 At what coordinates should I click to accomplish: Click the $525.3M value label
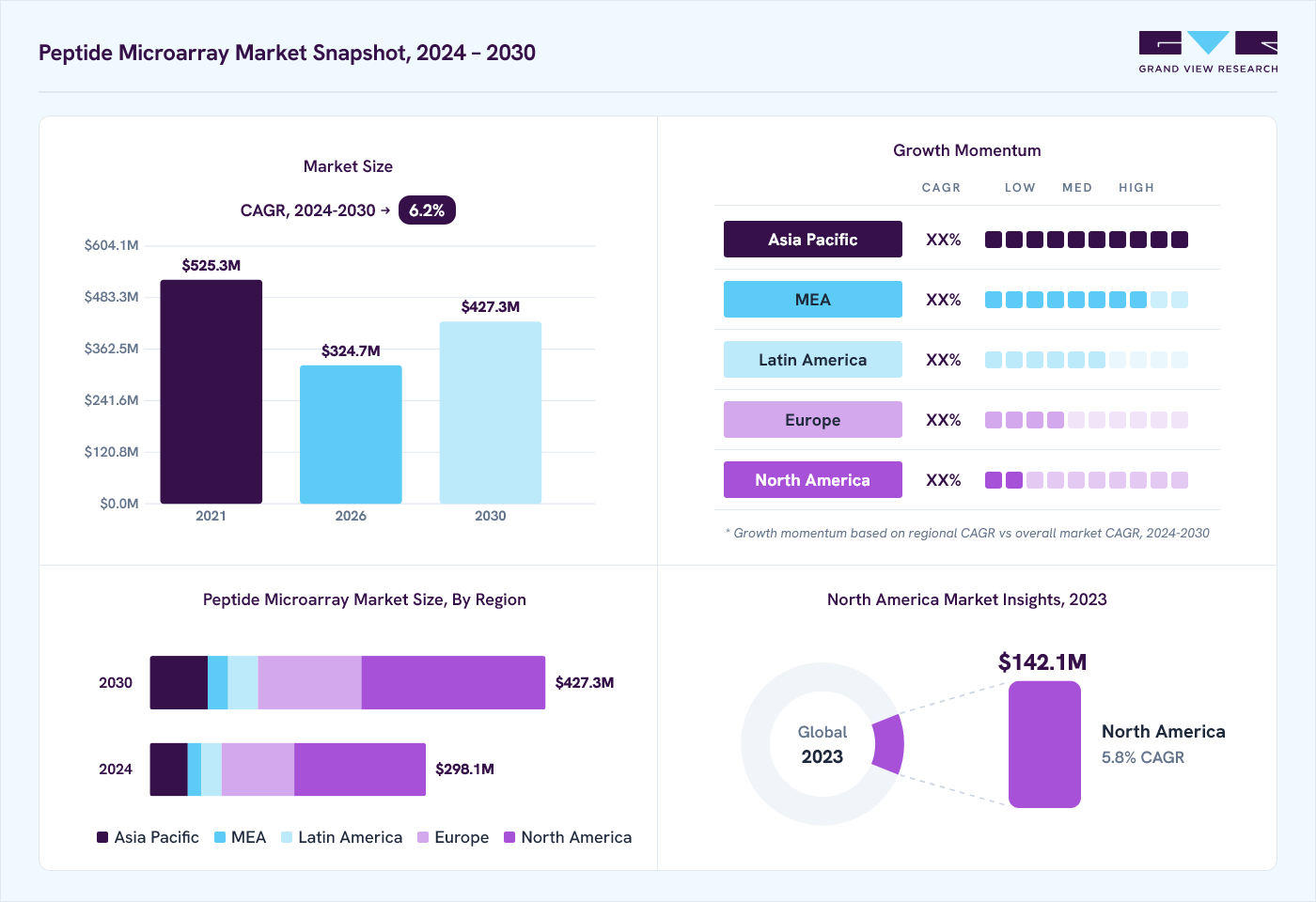[x=211, y=265]
